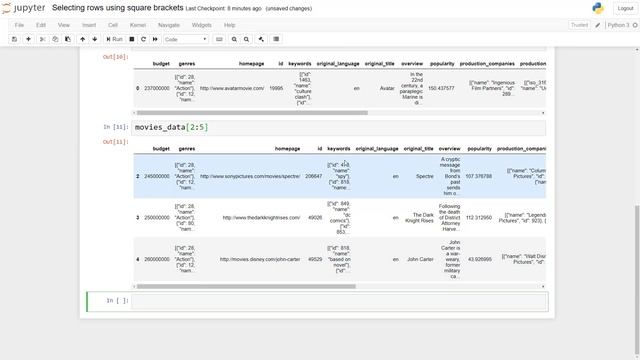The image size is (640, 360).
Task: Click the avatarmovie.com homepage cell
Action: pos(232,88)
